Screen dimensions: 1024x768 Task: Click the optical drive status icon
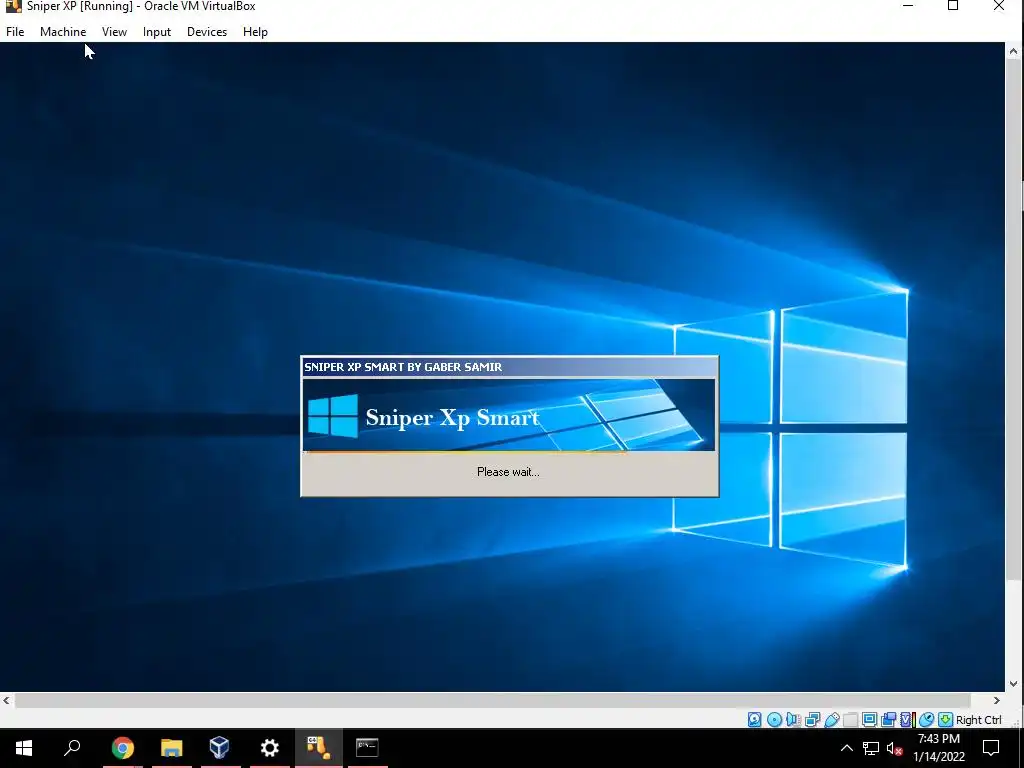click(774, 720)
